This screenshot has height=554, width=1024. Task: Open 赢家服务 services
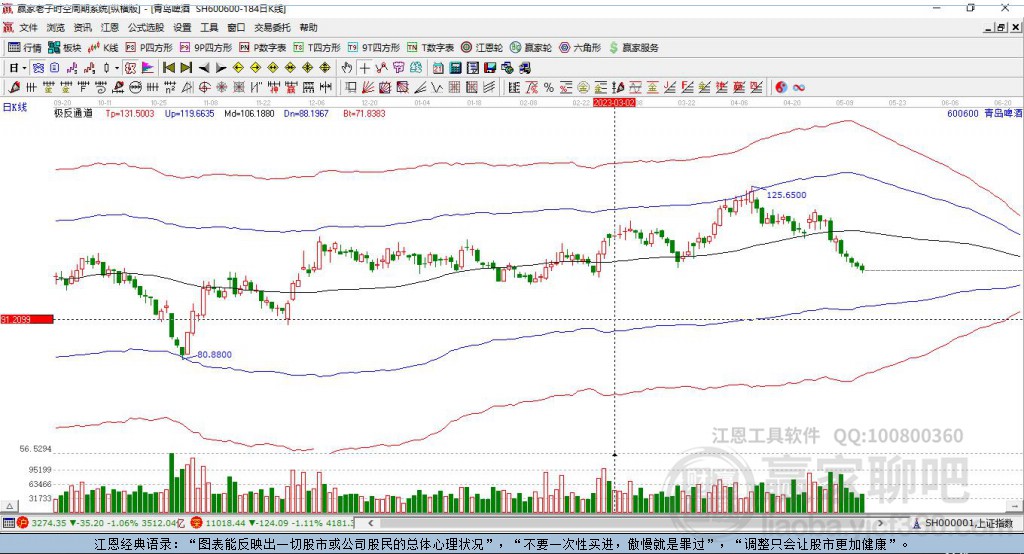pos(633,48)
